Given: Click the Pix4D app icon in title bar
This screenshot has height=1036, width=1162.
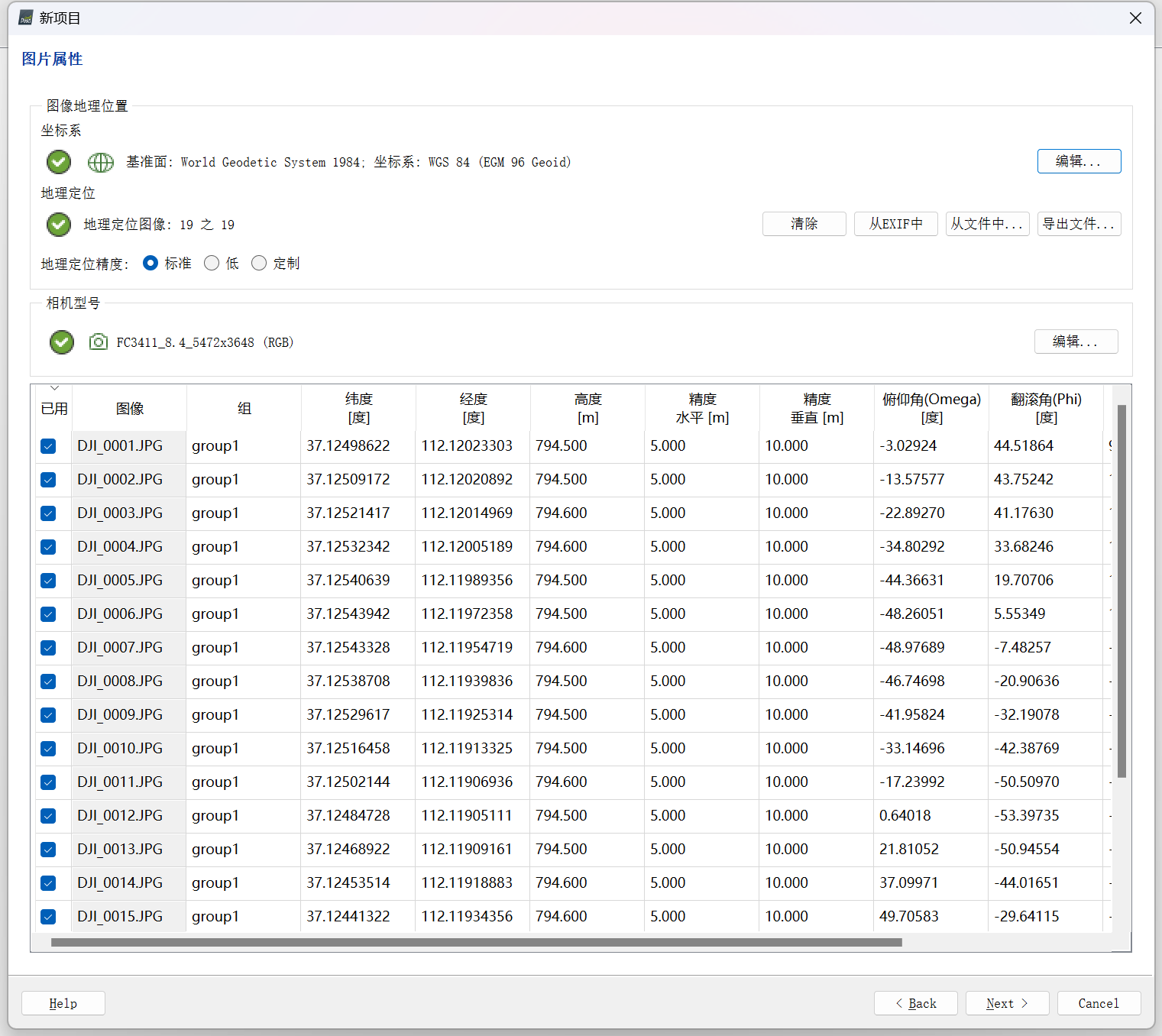Looking at the screenshot, I should pos(26,18).
